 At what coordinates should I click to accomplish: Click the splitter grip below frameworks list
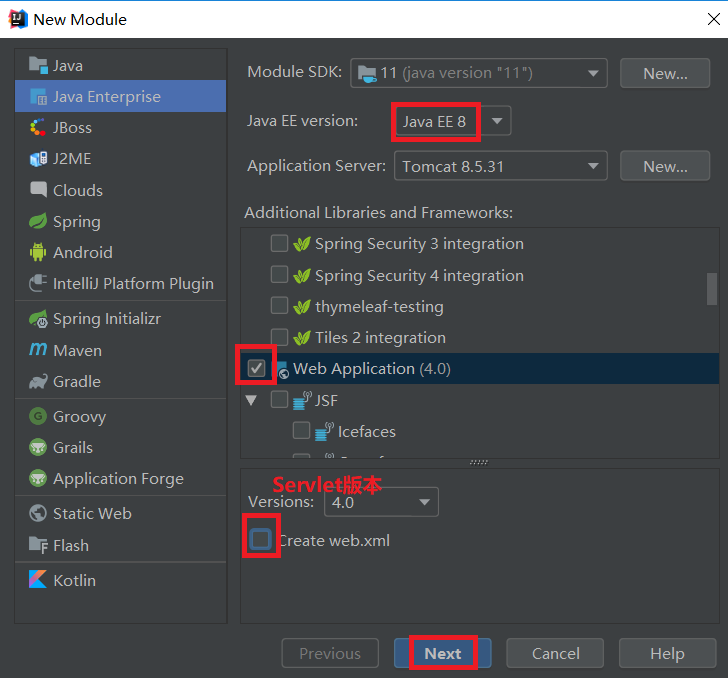point(479,463)
